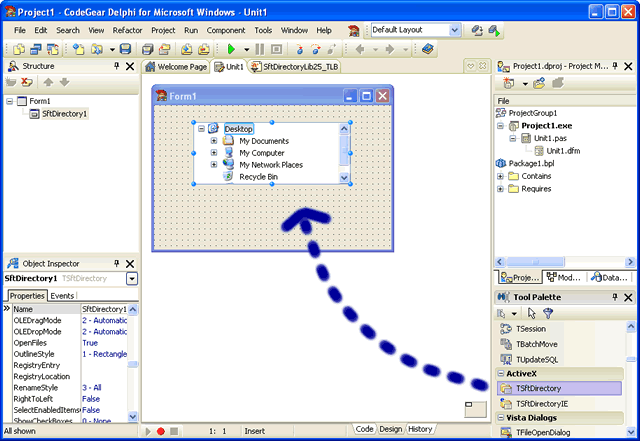Screen dimensions: 640x441
Task: Move item up in Structure panel
Action: (48, 82)
